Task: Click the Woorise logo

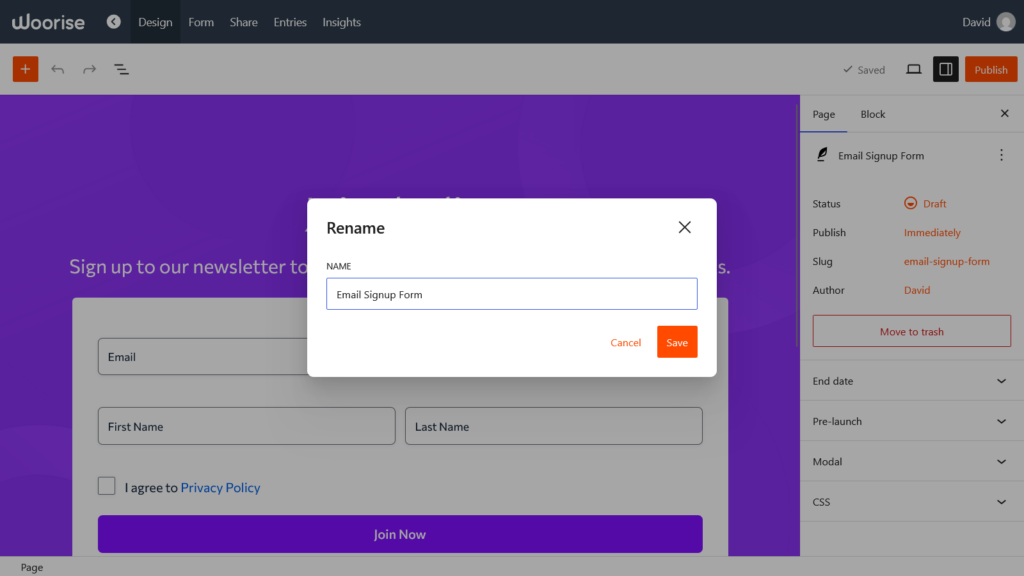Action: [x=48, y=22]
